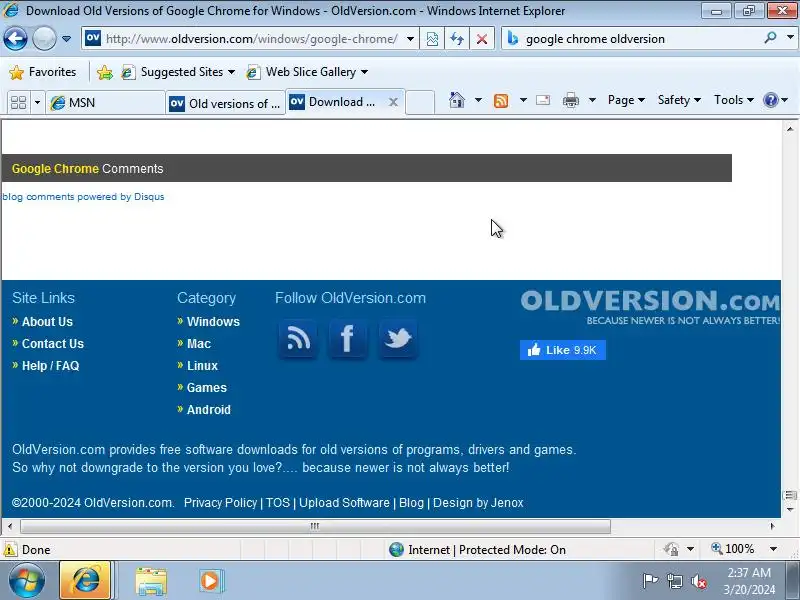This screenshot has width=800, height=600.
Task: Add page to Favorites bar icon
Action: (105, 72)
